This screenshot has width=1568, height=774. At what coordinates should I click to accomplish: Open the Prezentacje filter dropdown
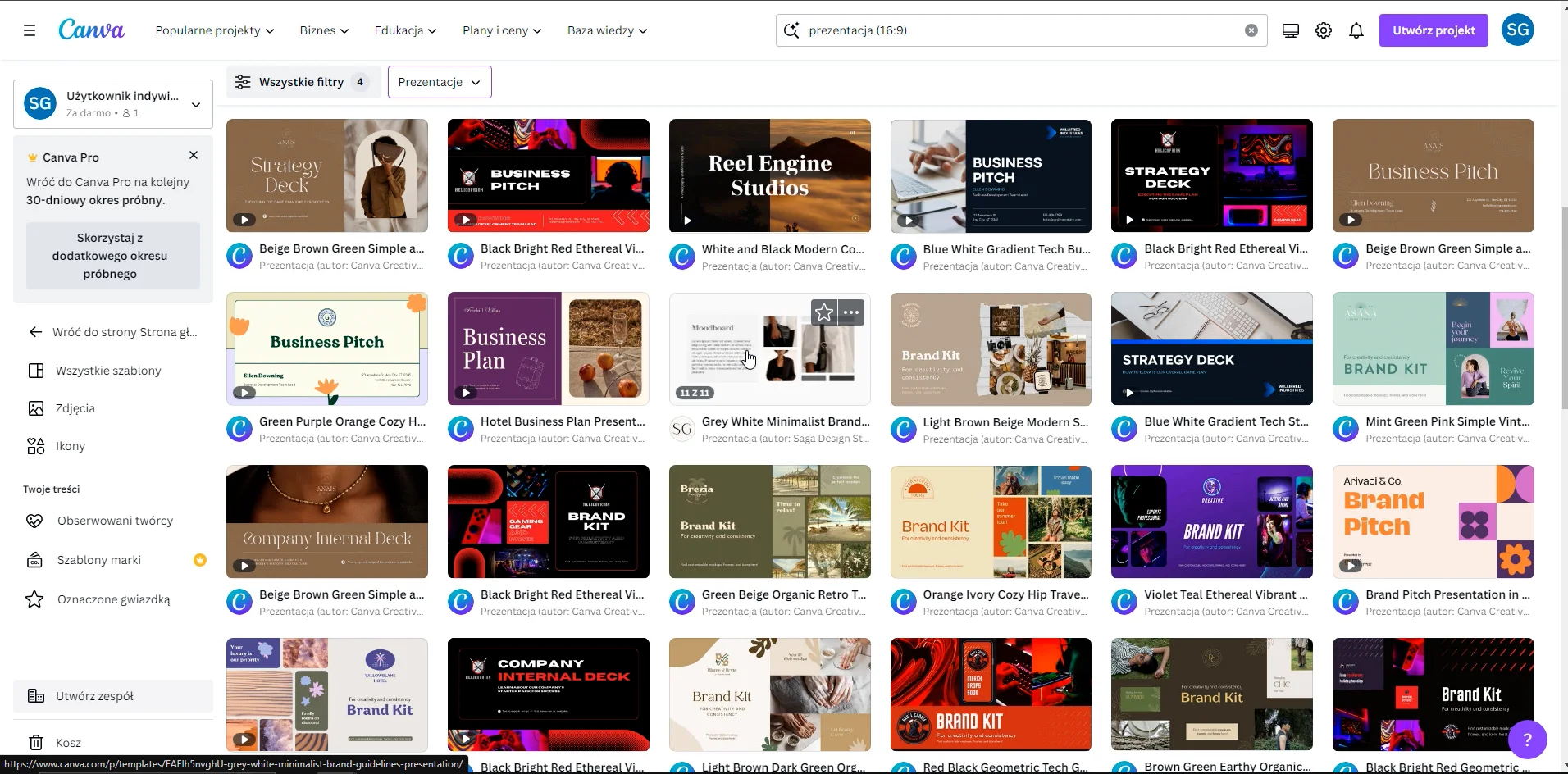pyautogui.click(x=440, y=82)
